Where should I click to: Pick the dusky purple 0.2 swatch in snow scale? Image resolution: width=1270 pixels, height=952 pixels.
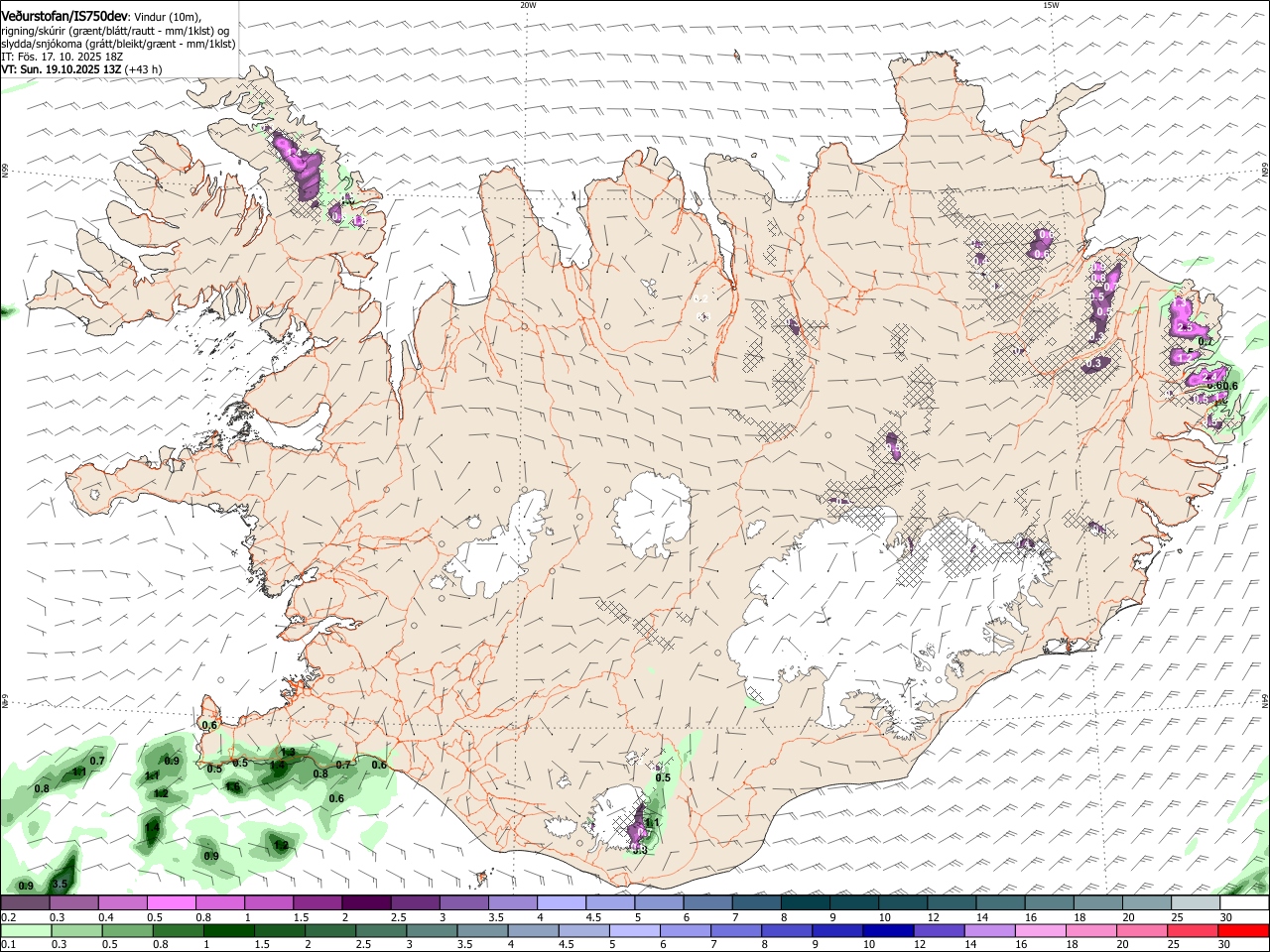point(25,903)
